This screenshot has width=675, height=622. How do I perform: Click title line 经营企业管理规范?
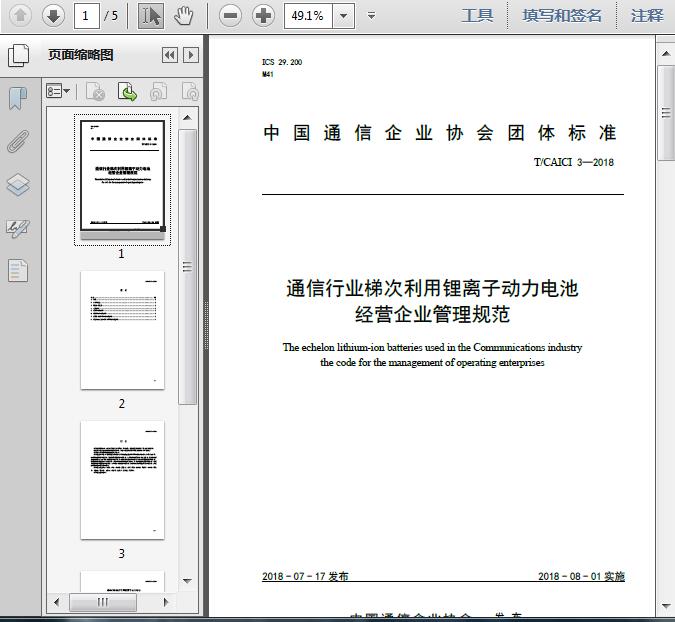pos(433,314)
